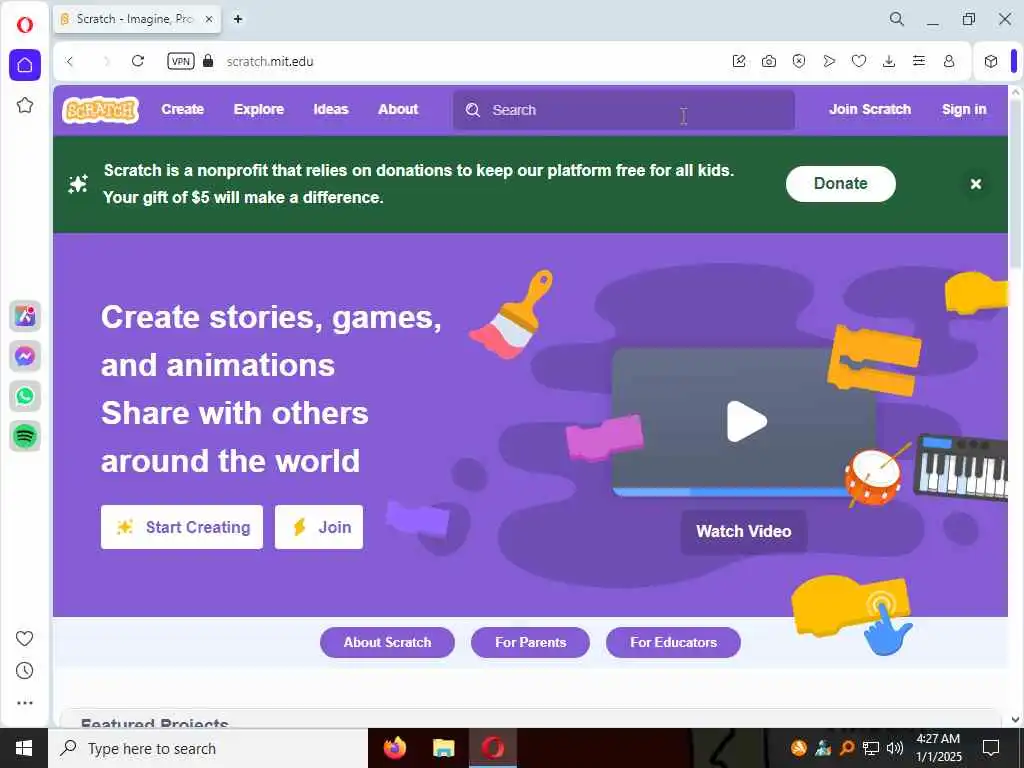
Task: Open the notifications action center icon
Action: click(x=991, y=748)
